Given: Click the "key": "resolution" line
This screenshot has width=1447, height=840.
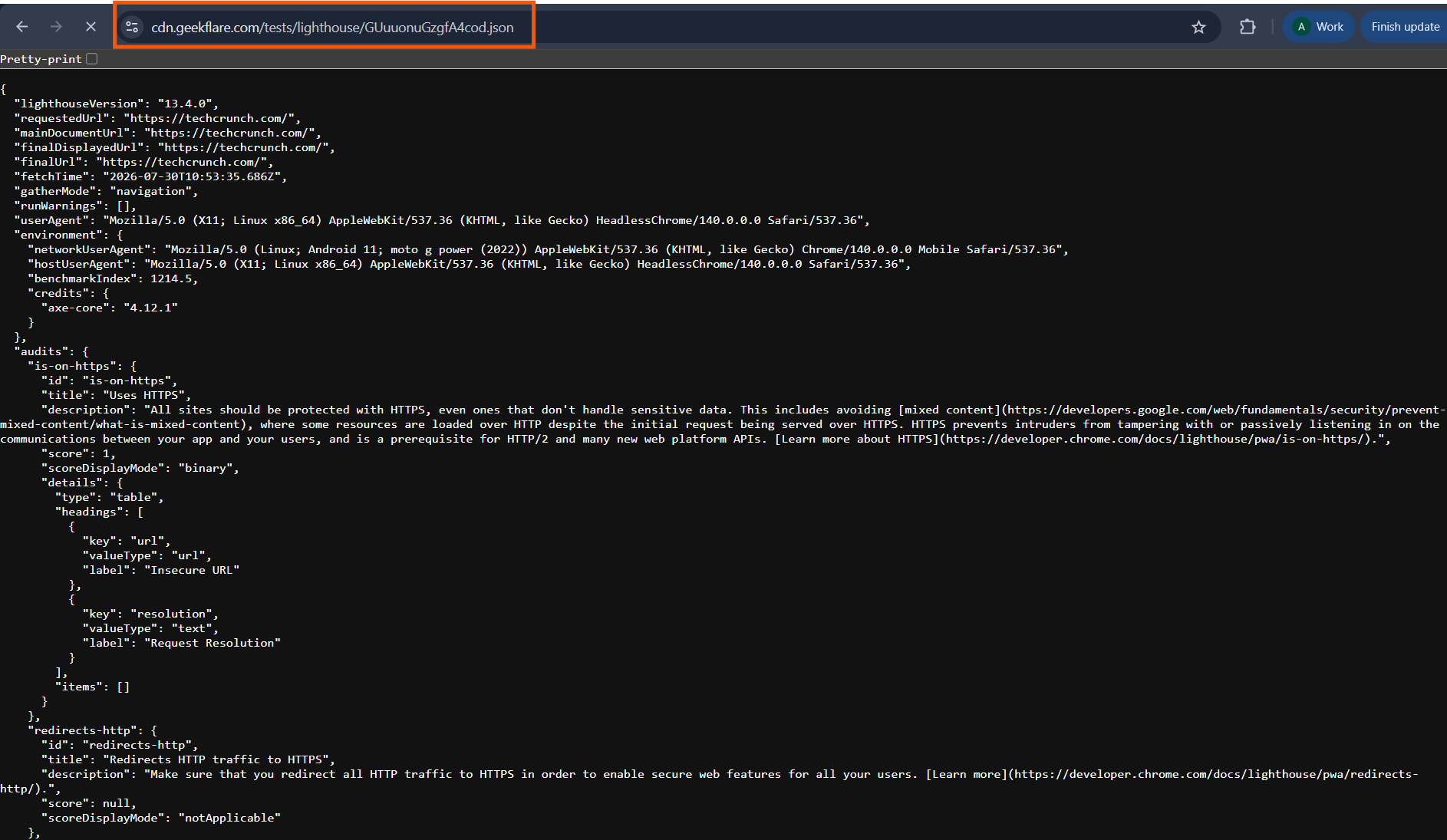Looking at the screenshot, I should point(150,614).
